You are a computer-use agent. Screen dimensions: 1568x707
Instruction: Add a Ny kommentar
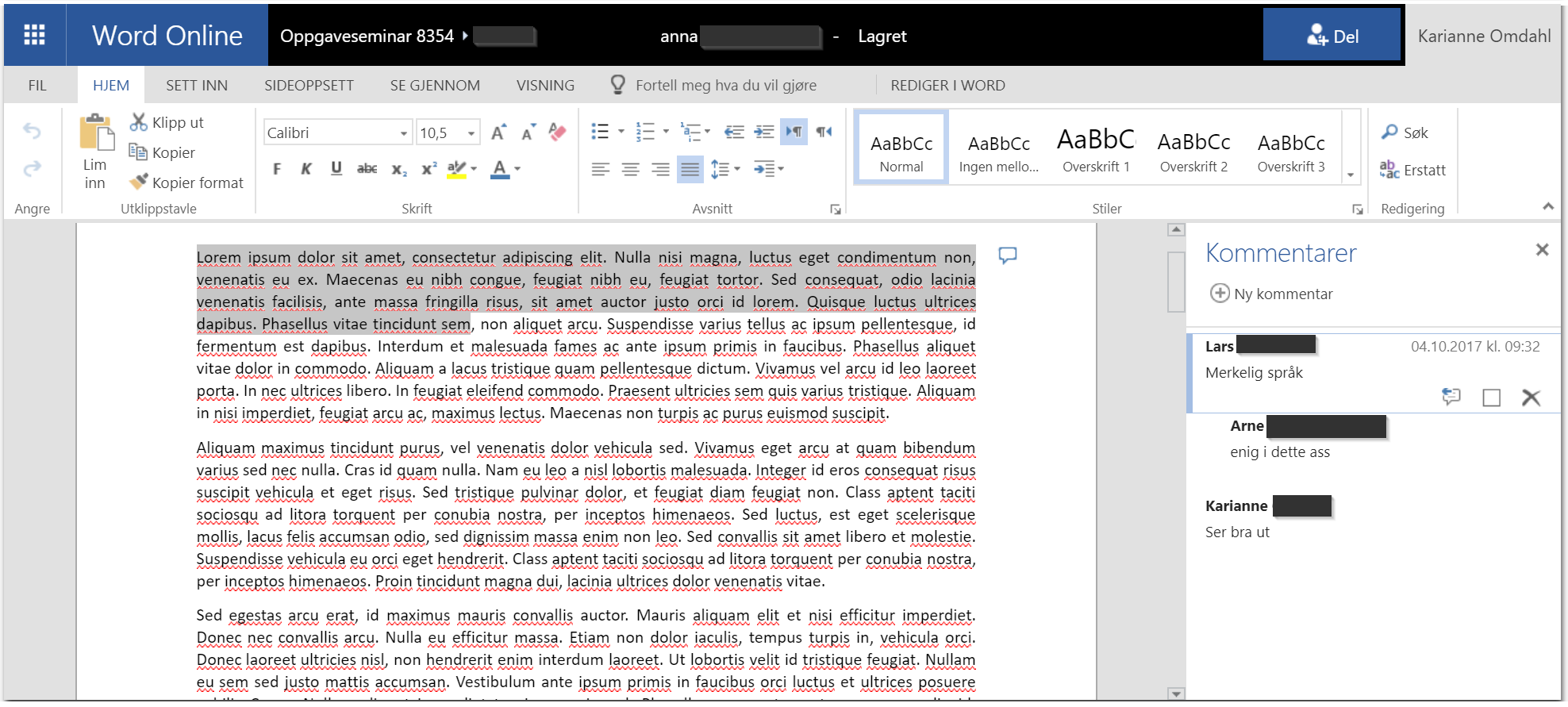(x=1270, y=294)
